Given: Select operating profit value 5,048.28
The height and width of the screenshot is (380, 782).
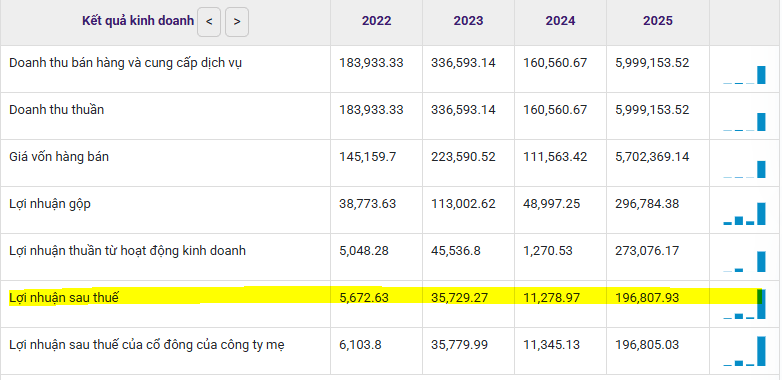Looking at the screenshot, I should pos(364,251).
